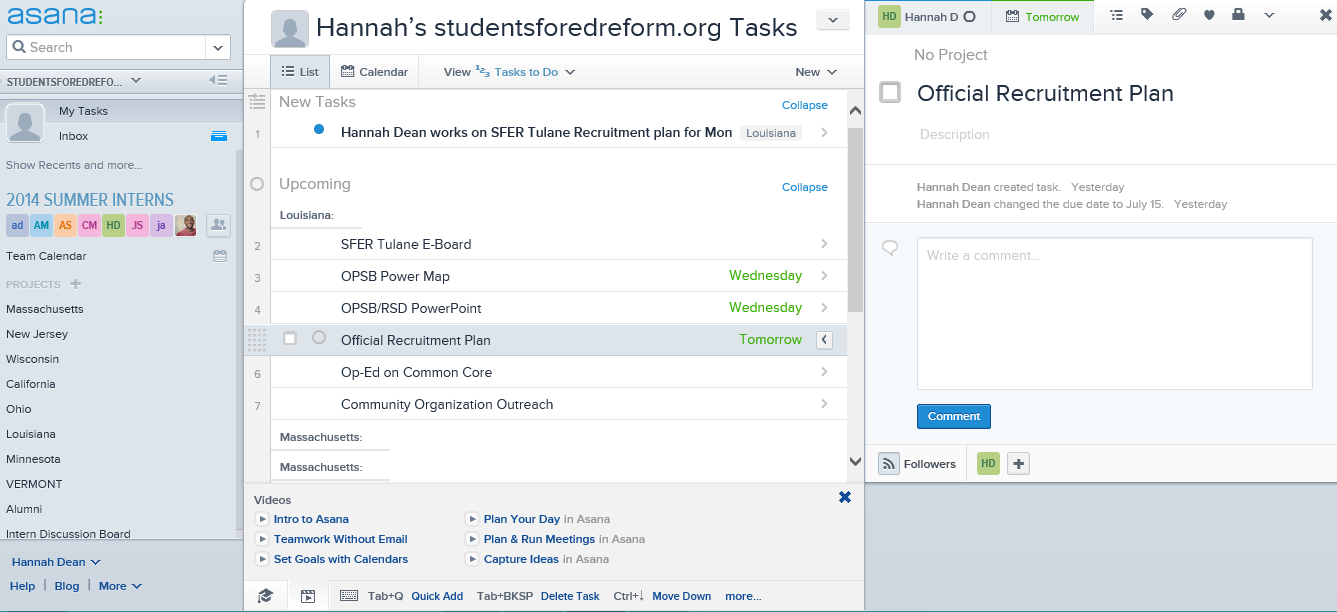Click the 'ad' team member avatar
Screen dimensions: 1337x612
[17, 226]
